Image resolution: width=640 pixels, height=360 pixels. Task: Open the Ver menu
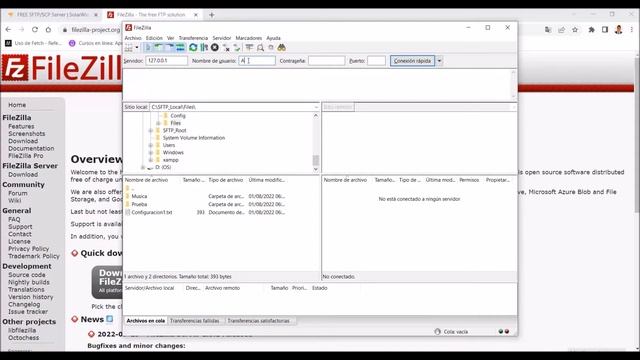pos(171,38)
